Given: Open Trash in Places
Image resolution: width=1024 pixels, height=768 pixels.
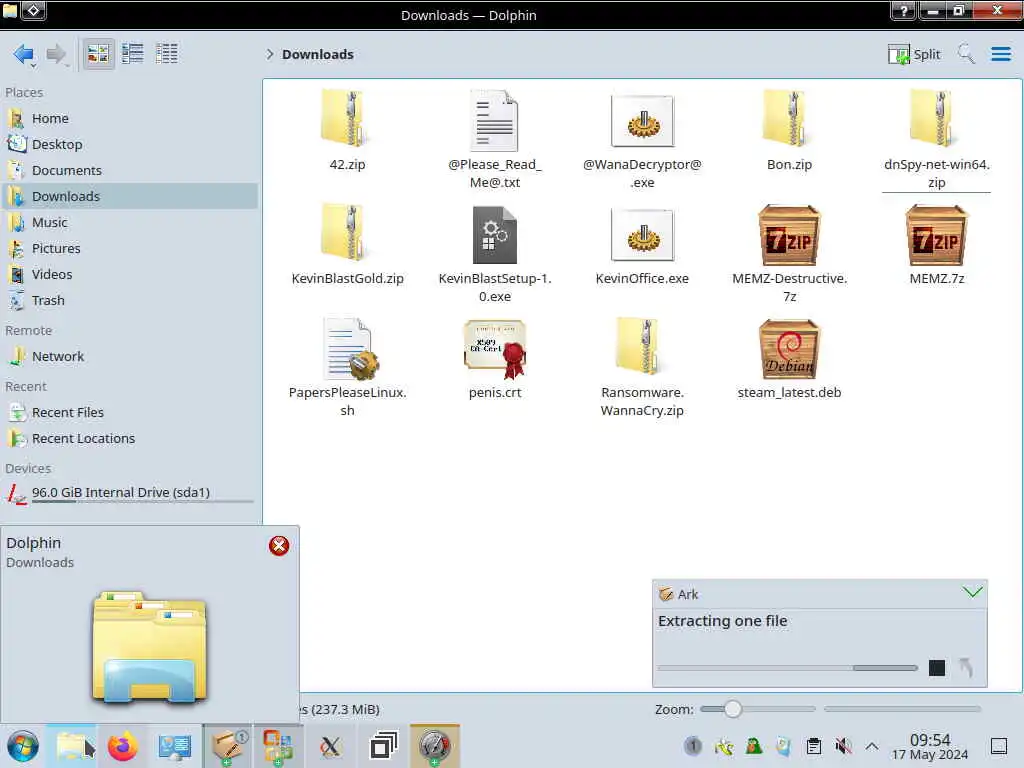Looking at the screenshot, I should (129, 300).
